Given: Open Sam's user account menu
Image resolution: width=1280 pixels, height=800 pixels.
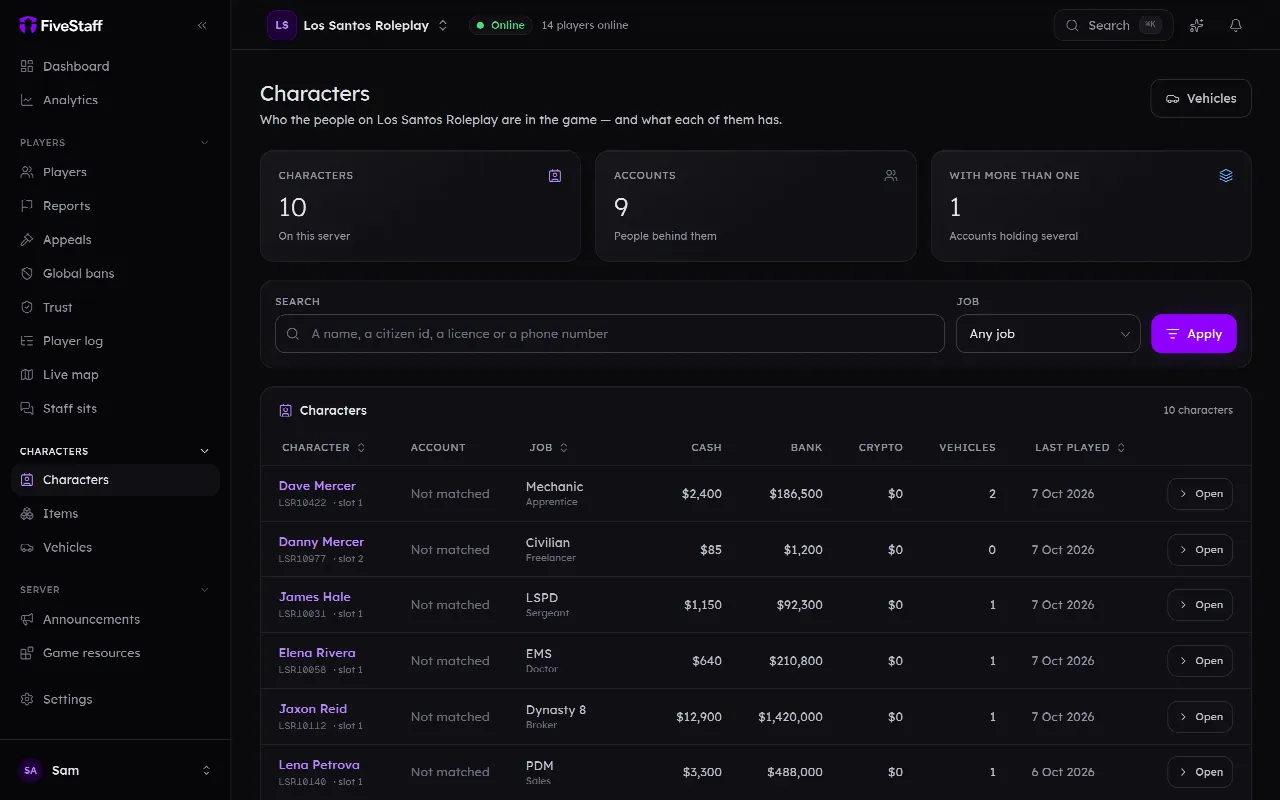Looking at the screenshot, I should (115, 770).
